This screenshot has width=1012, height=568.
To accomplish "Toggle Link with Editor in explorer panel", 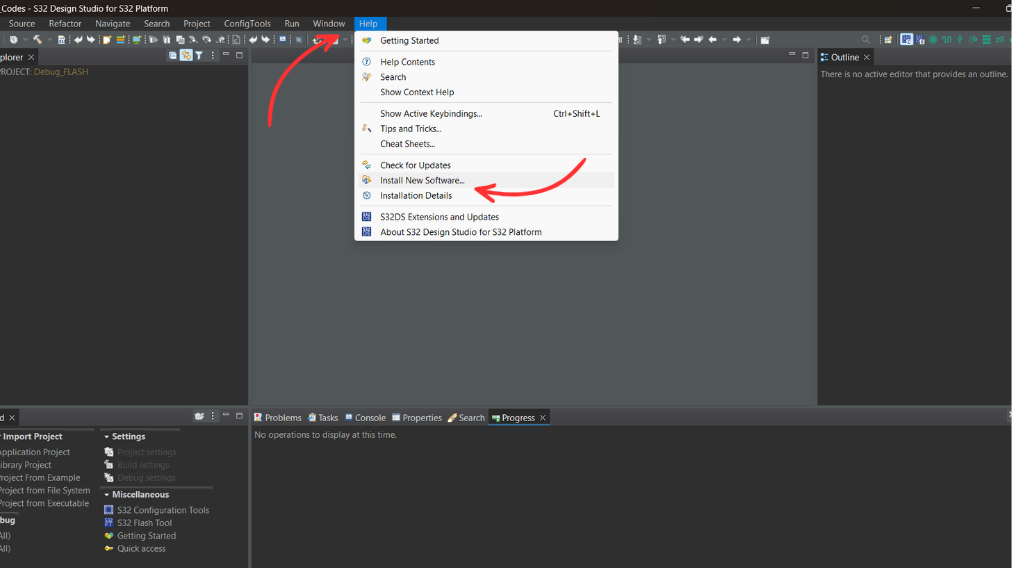I will click(x=186, y=56).
